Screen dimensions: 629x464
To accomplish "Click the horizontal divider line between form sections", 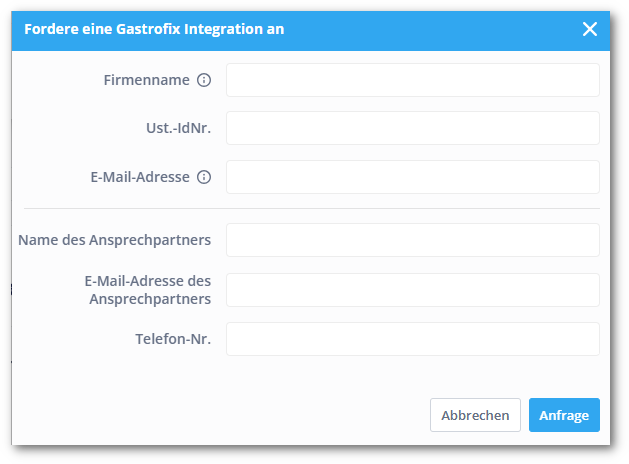I will coord(312,208).
